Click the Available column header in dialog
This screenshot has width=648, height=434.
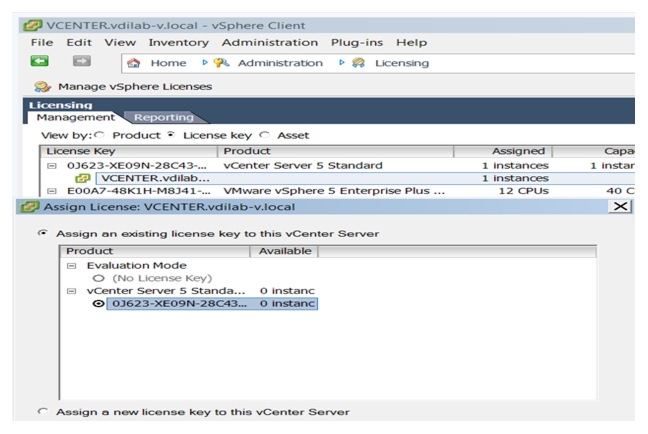pos(284,251)
